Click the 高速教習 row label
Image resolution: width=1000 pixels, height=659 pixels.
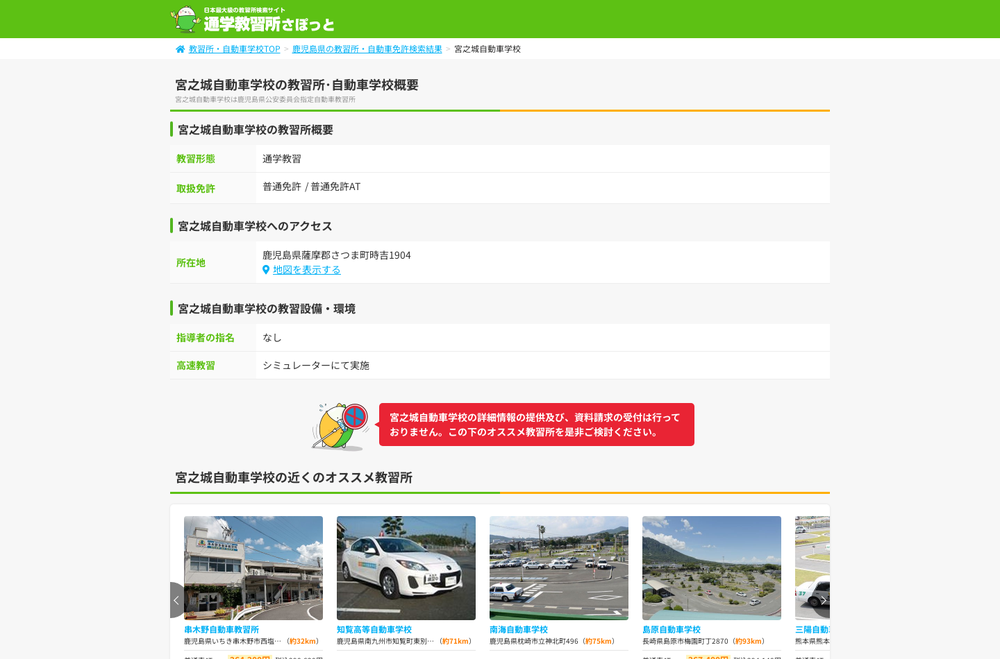pos(196,366)
